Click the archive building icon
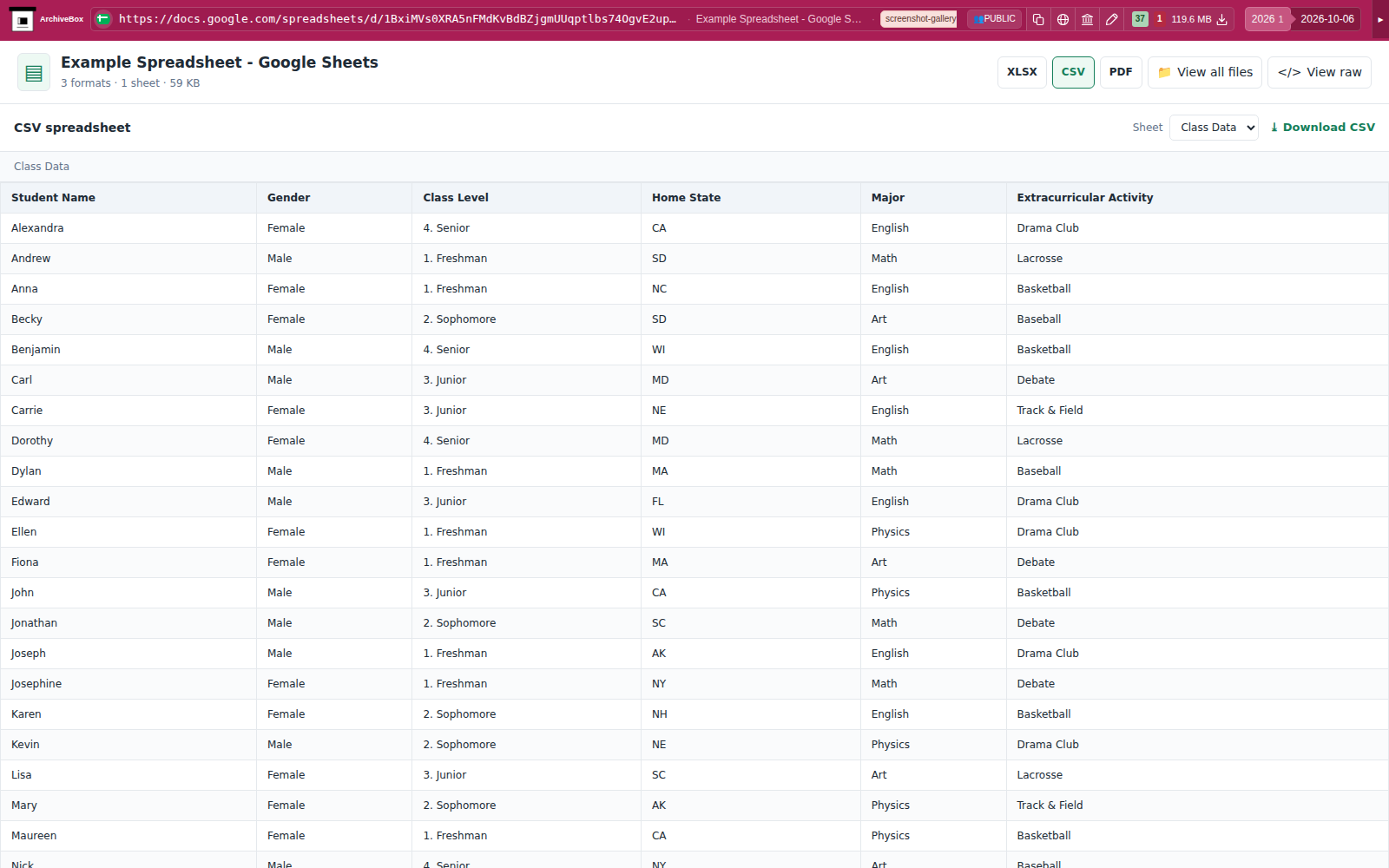The height and width of the screenshot is (868, 1389). tap(1087, 19)
